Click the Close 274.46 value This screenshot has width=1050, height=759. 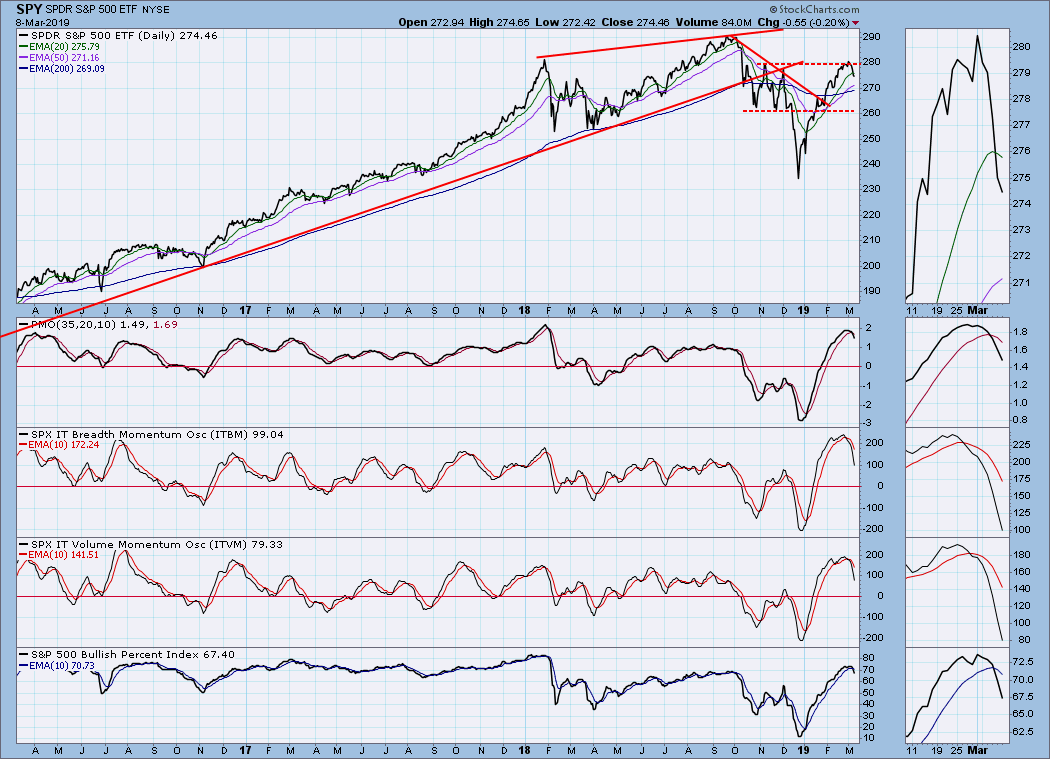coord(635,22)
